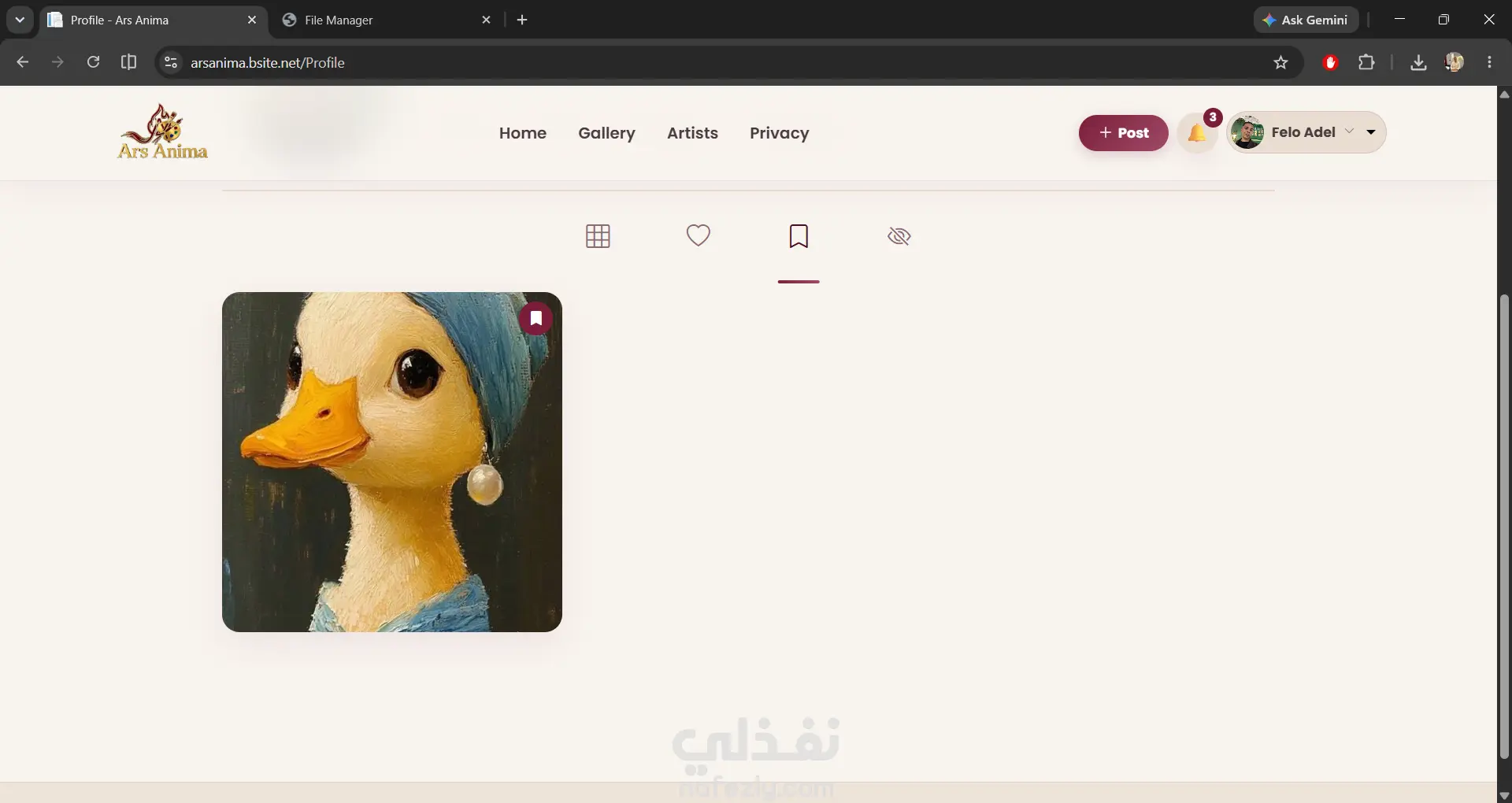
Task: Bookmark this page with the star
Action: [1280, 62]
